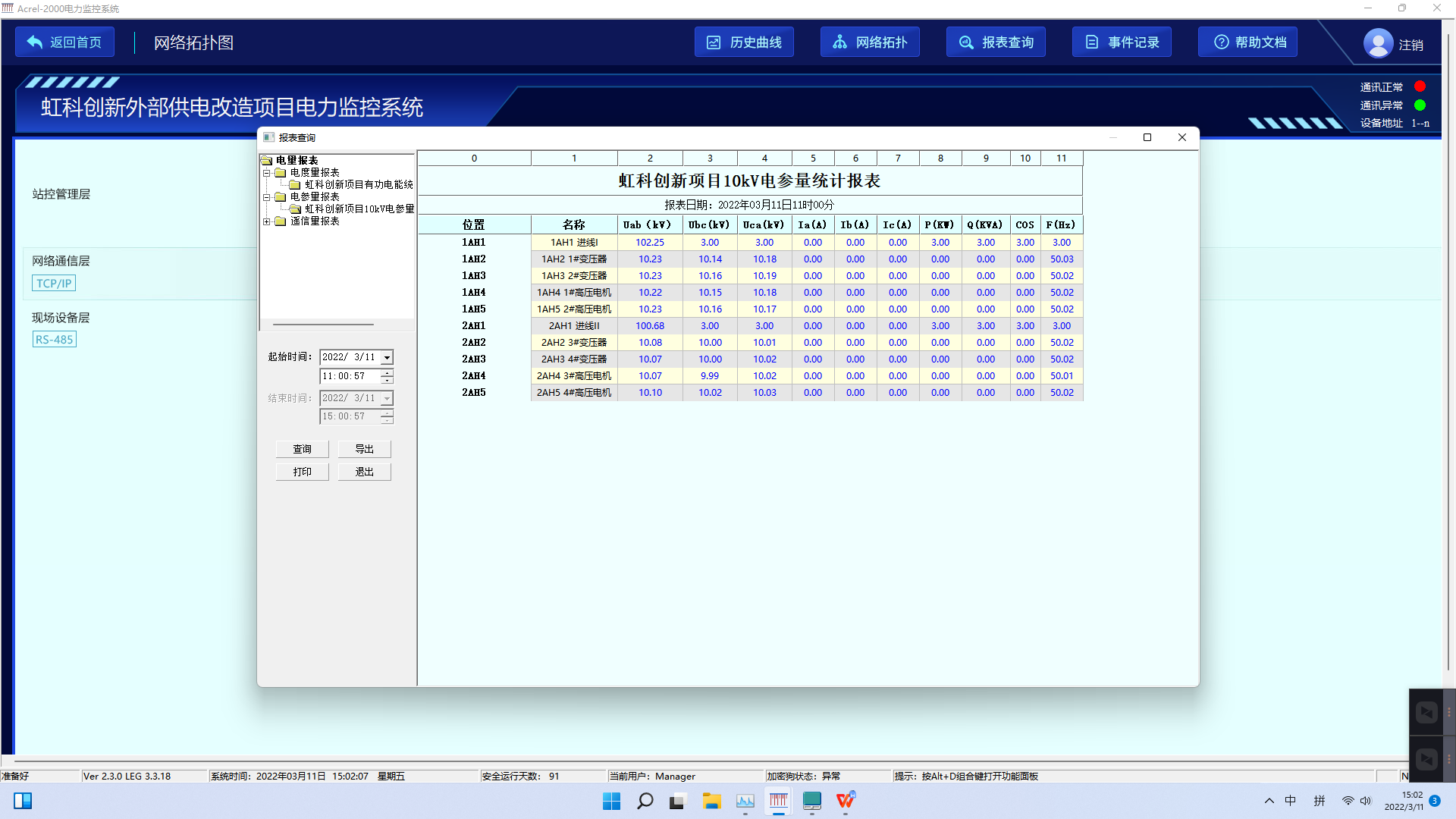
Task: Open the 网络拓扑 topology page
Action: pos(870,42)
